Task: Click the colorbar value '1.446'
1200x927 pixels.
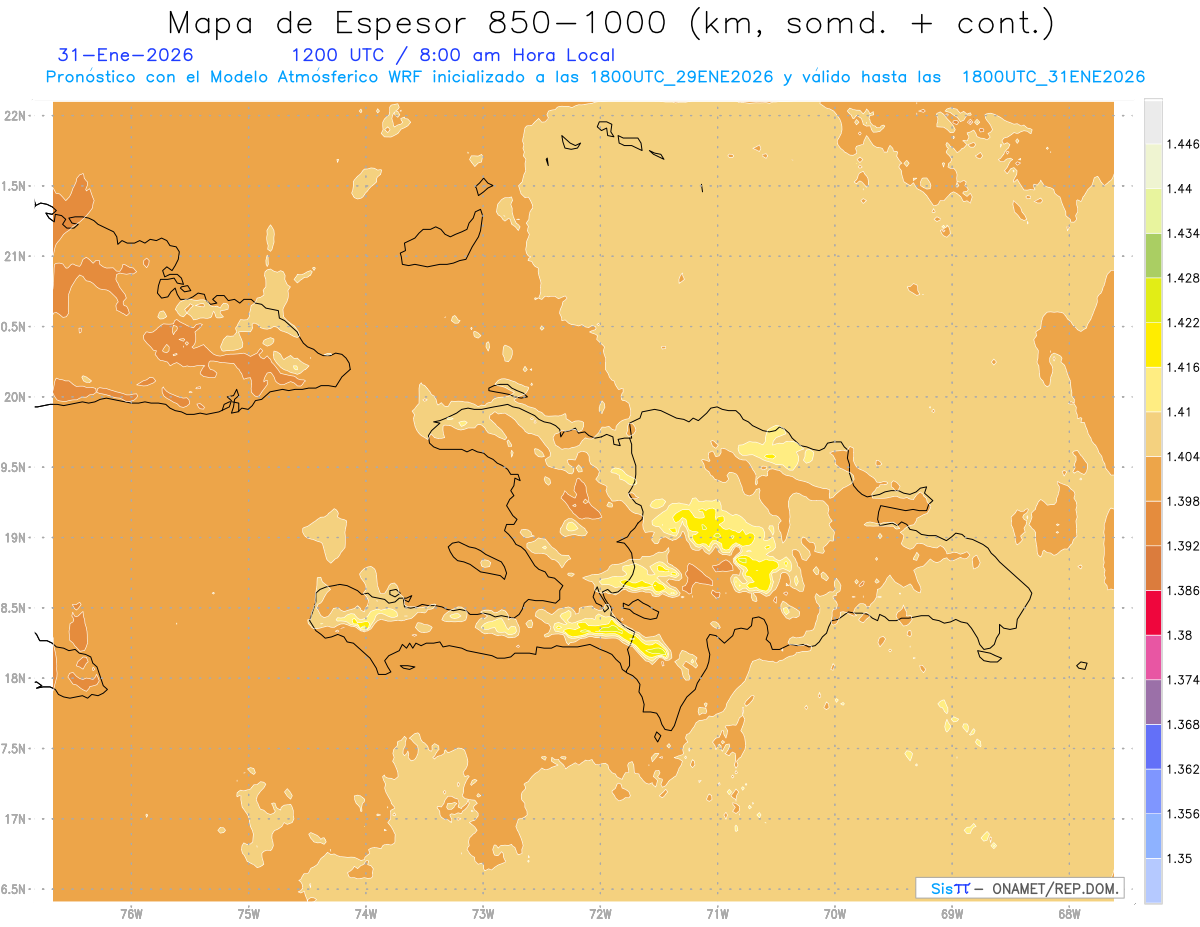Action: (x=1183, y=144)
